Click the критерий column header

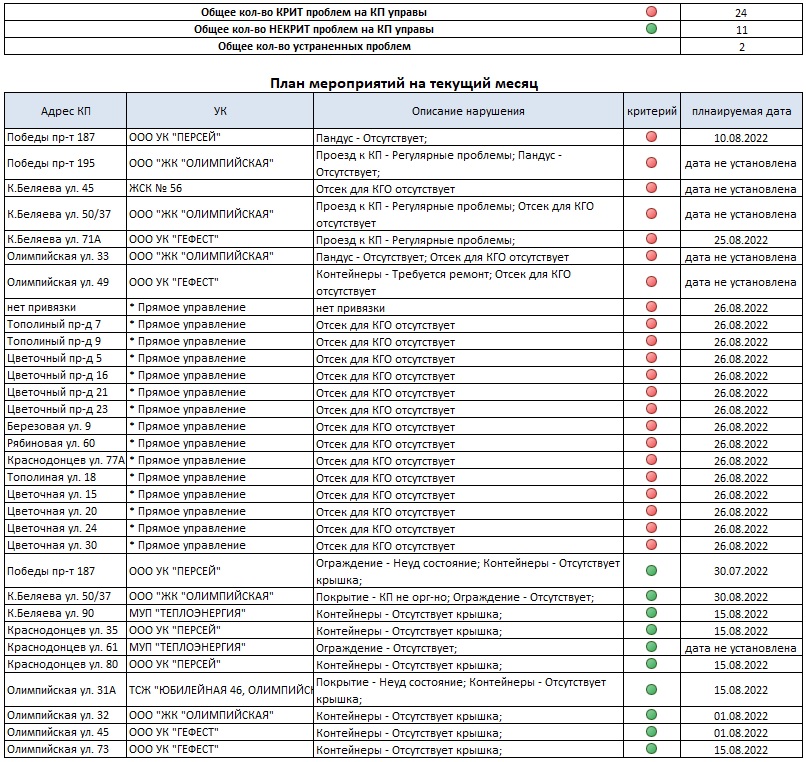652,111
